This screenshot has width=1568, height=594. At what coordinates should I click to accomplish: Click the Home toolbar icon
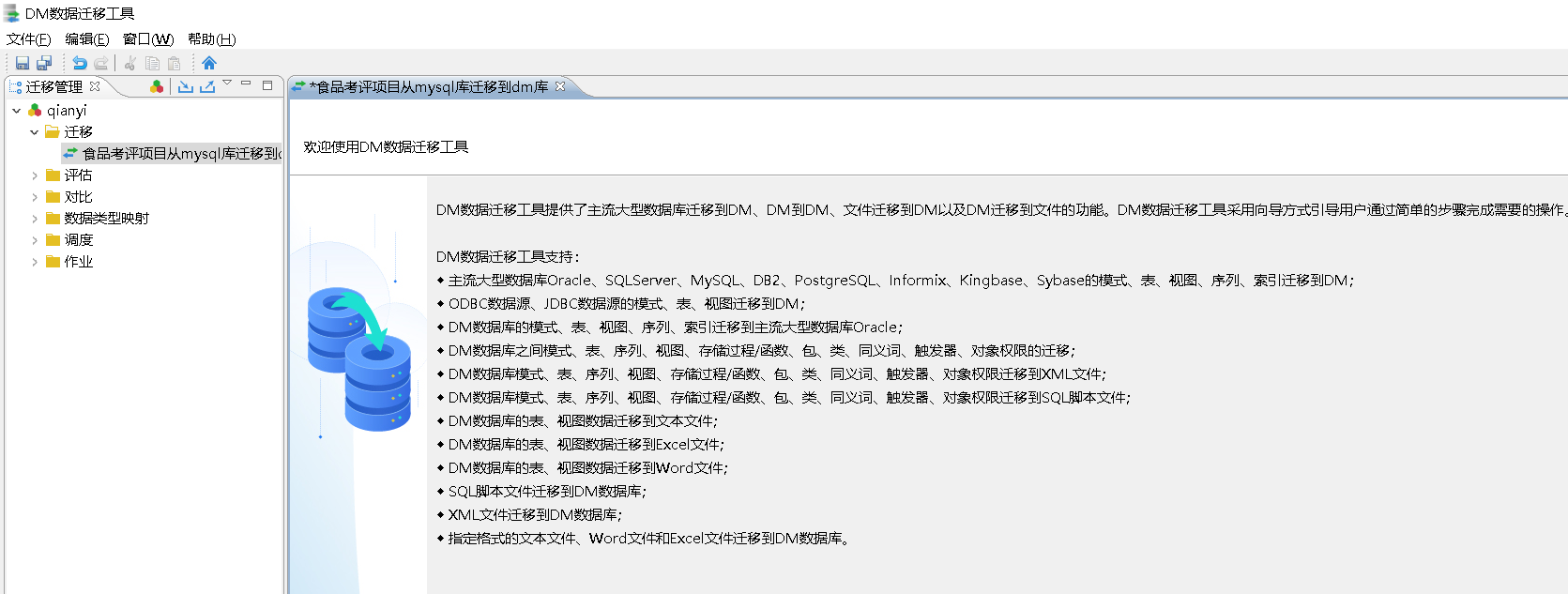[x=209, y=63]
